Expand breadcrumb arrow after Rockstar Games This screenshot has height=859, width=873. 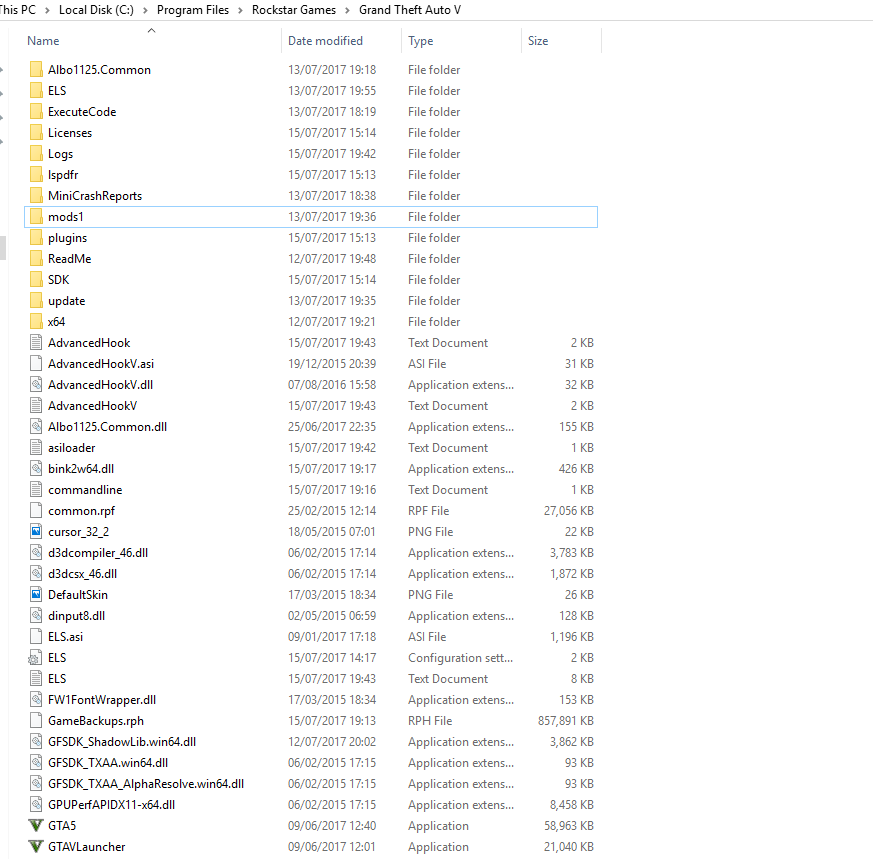point(347,11)
